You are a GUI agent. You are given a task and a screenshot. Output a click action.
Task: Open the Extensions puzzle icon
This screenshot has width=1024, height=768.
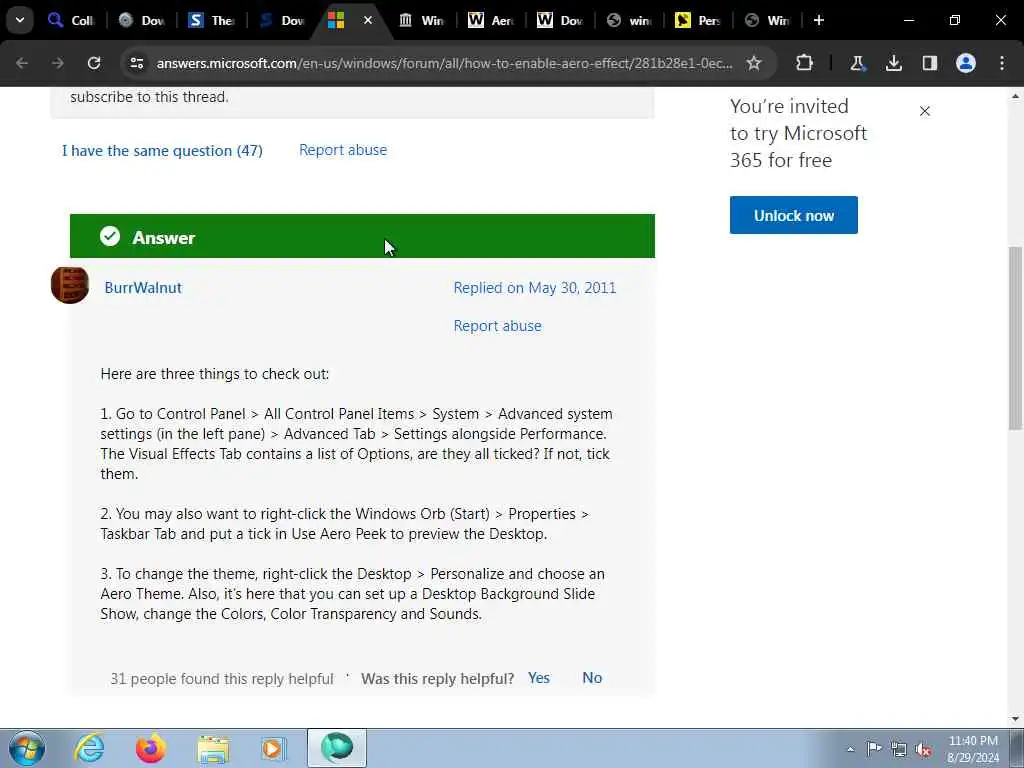(805, 63)
